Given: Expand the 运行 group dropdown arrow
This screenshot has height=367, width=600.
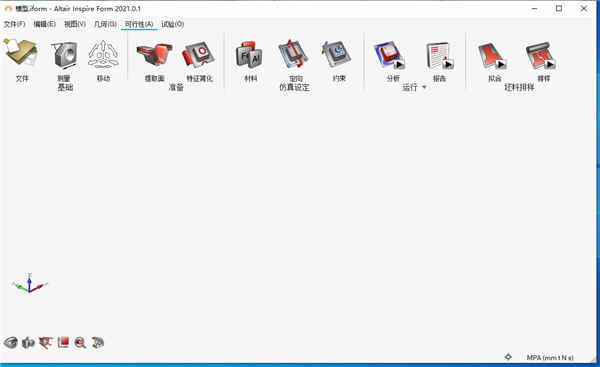Looking at the screenshot, I should tap(424, 87).
